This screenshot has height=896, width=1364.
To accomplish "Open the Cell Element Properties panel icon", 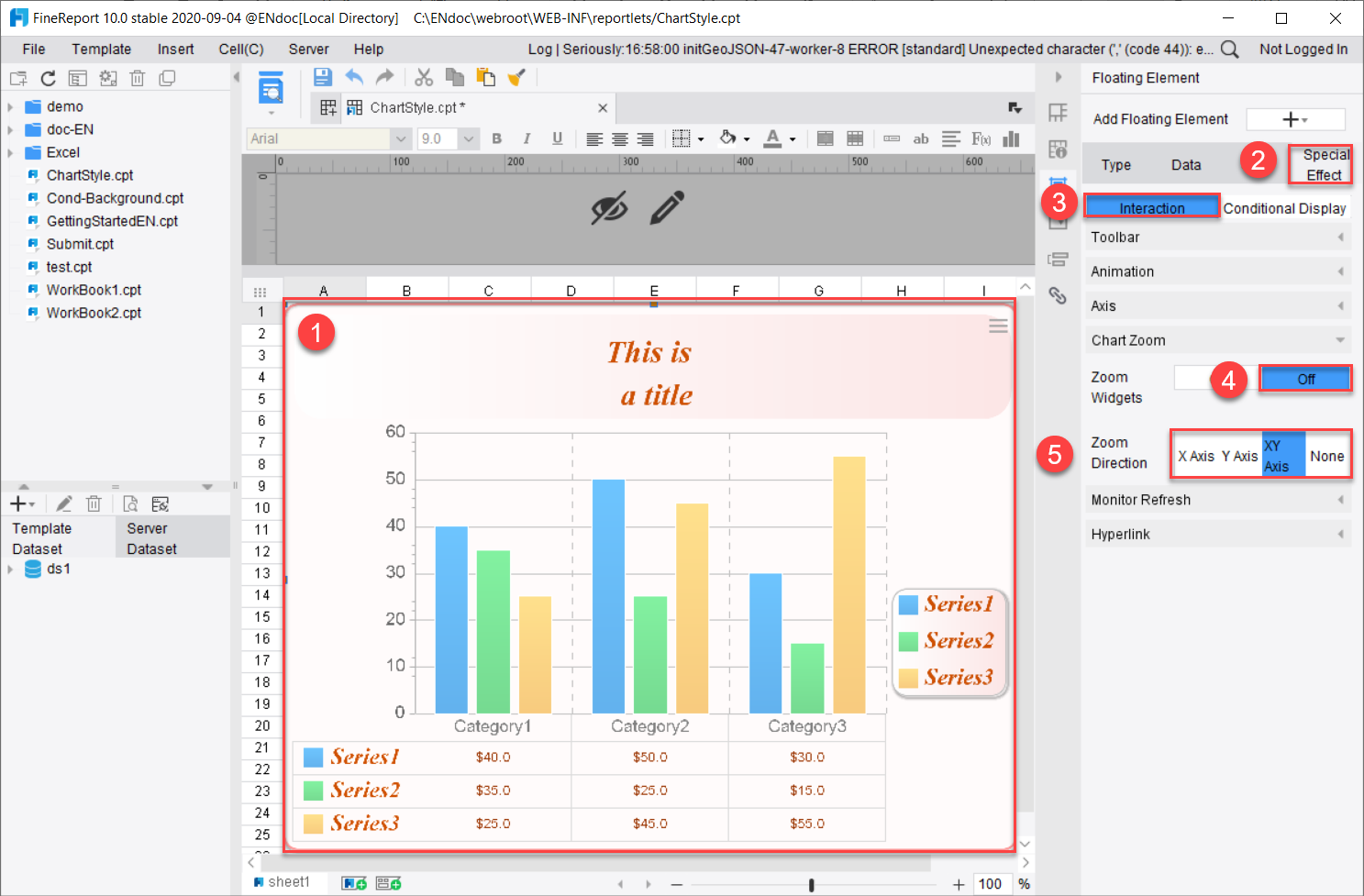I will [x=1059, y=148].
